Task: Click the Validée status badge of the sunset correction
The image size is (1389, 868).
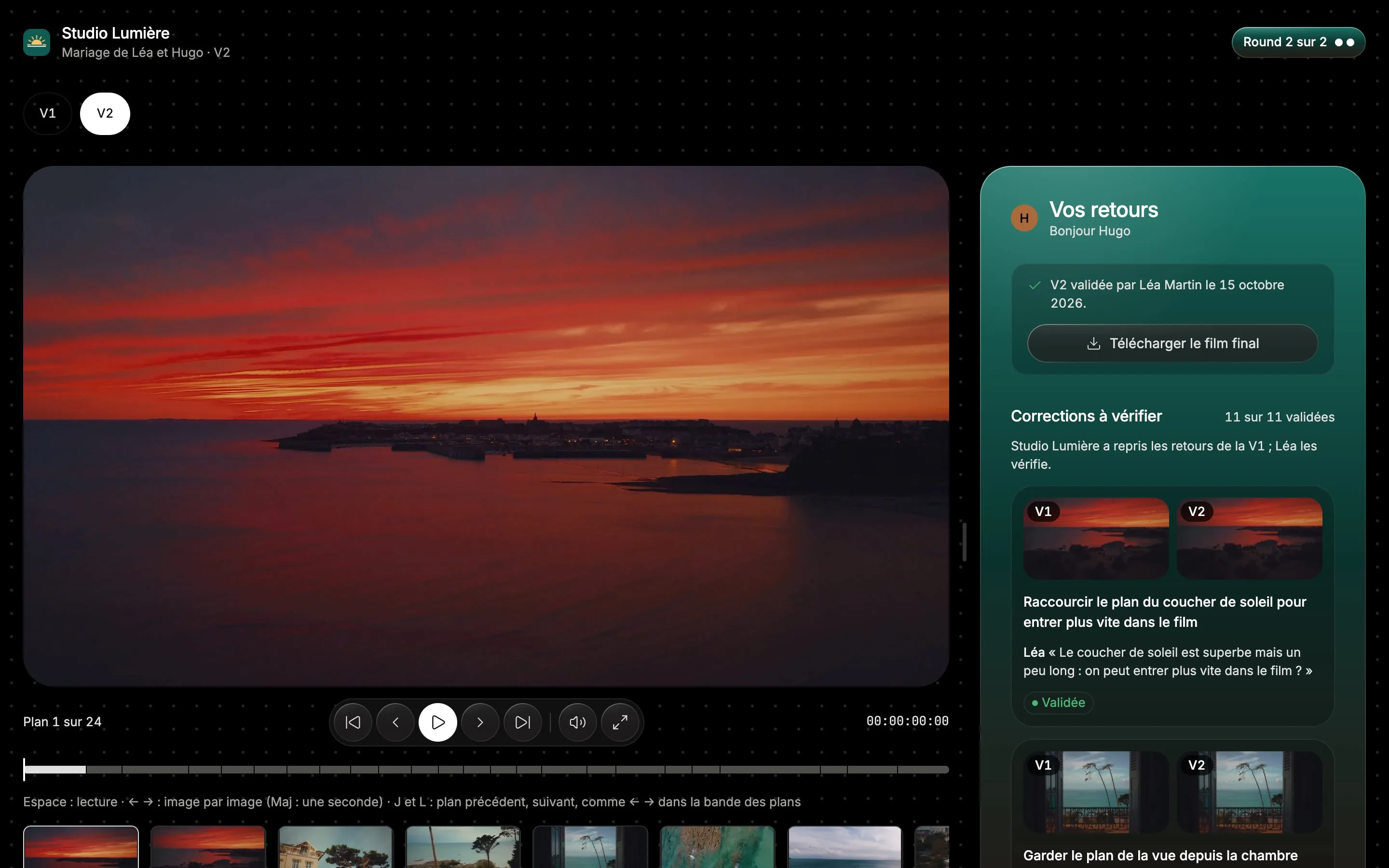Action: pyautogui.click(x=1059, y=703)
